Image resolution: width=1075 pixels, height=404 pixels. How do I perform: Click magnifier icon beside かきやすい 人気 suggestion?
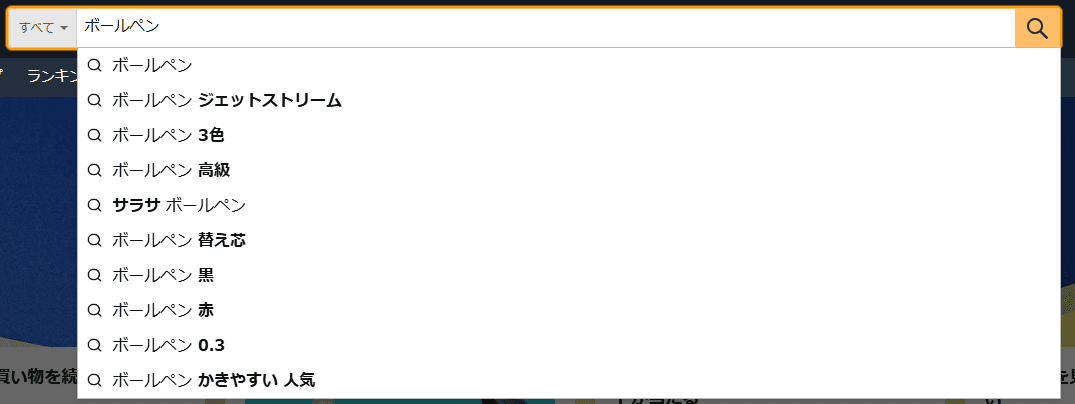pyautogui.click(x=95, y=379)
